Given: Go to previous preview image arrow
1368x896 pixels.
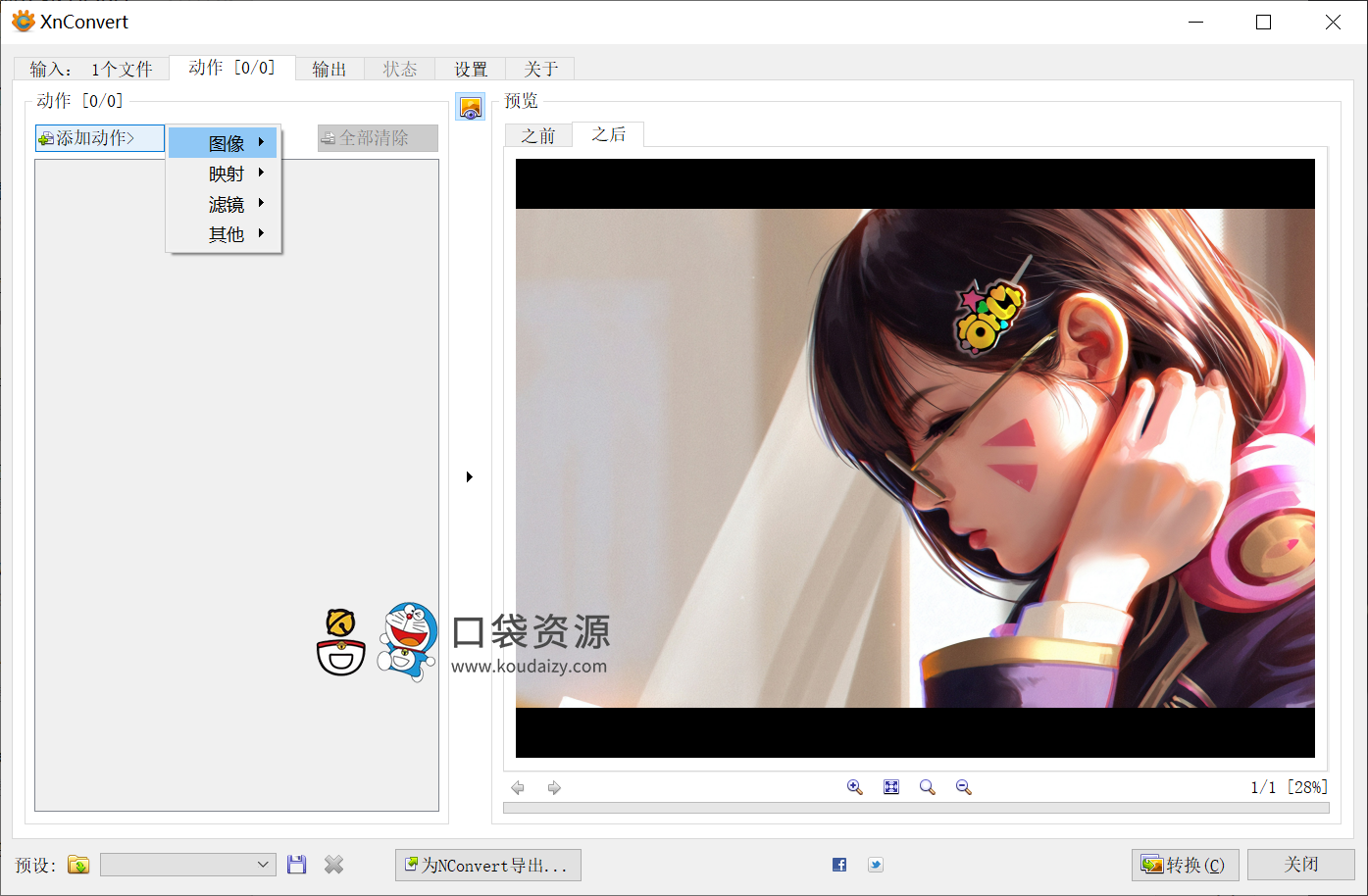Looking at the screenshot, I should 518,787.
